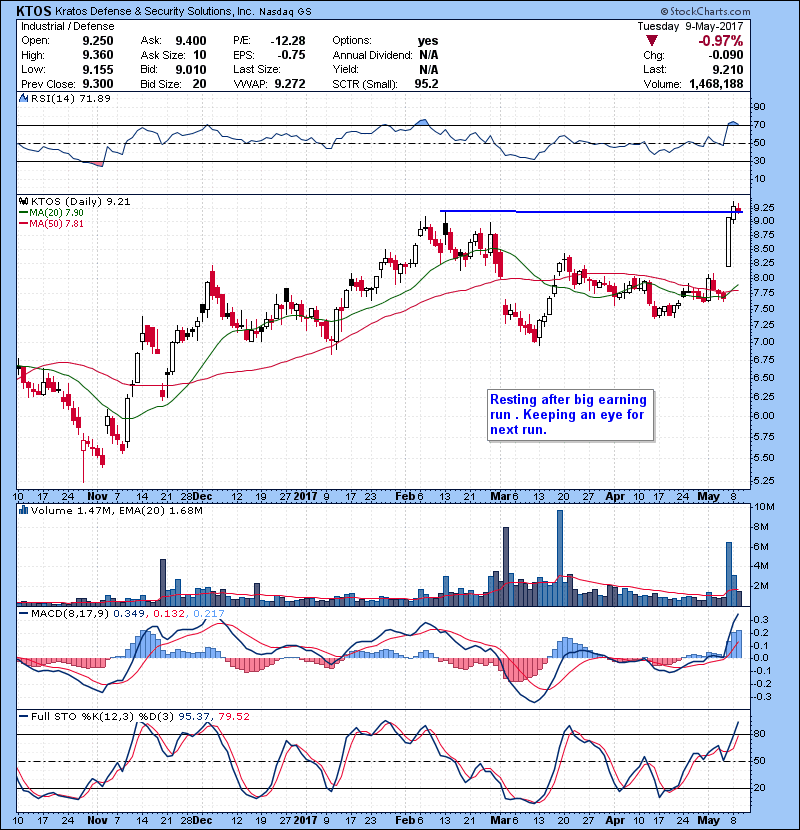Click the Bid value 9.010
Image resolution: width=800 pixels, height=830 pixels.
pos(191,69)
